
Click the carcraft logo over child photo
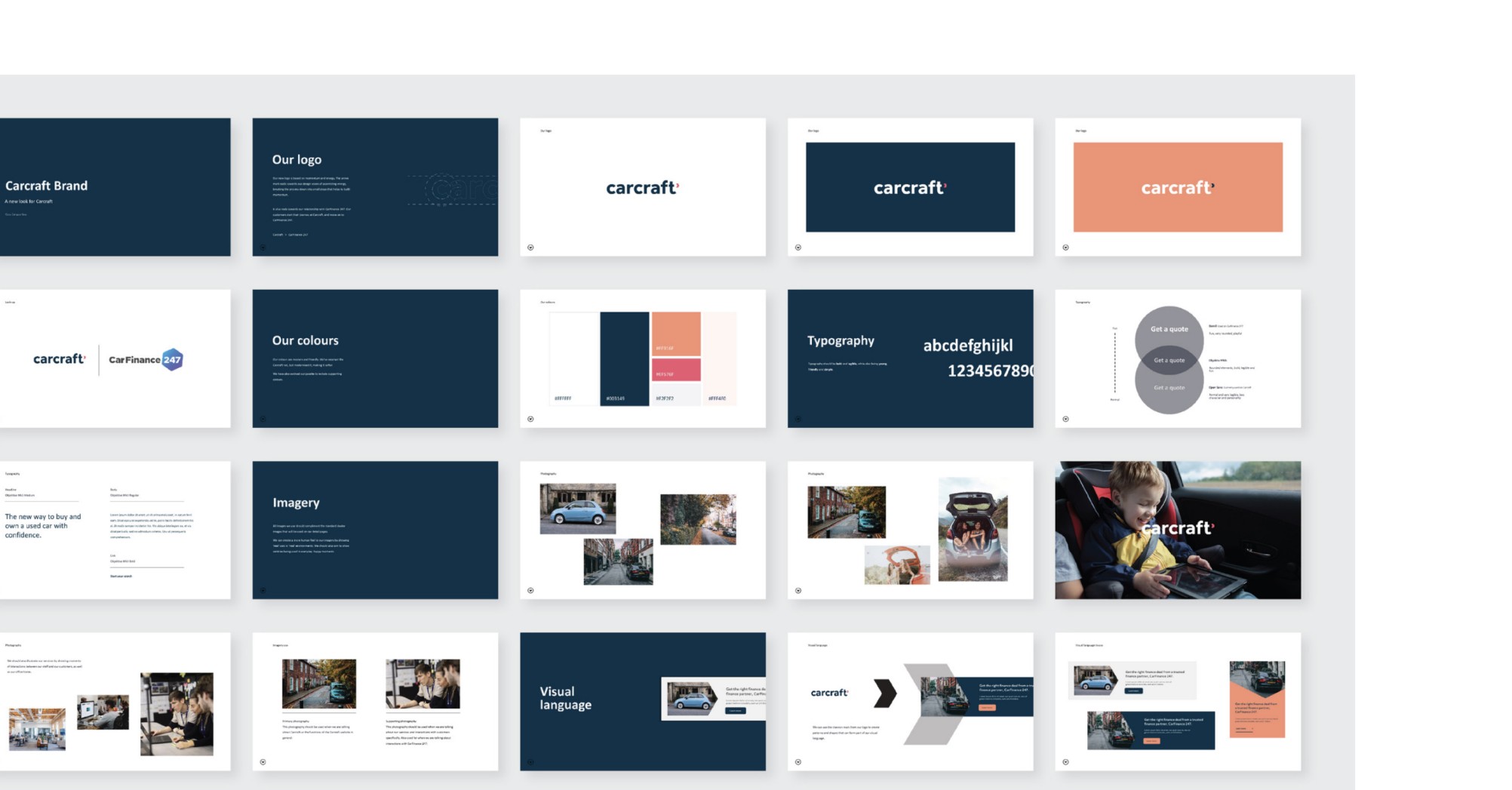tap(1177, 528)
